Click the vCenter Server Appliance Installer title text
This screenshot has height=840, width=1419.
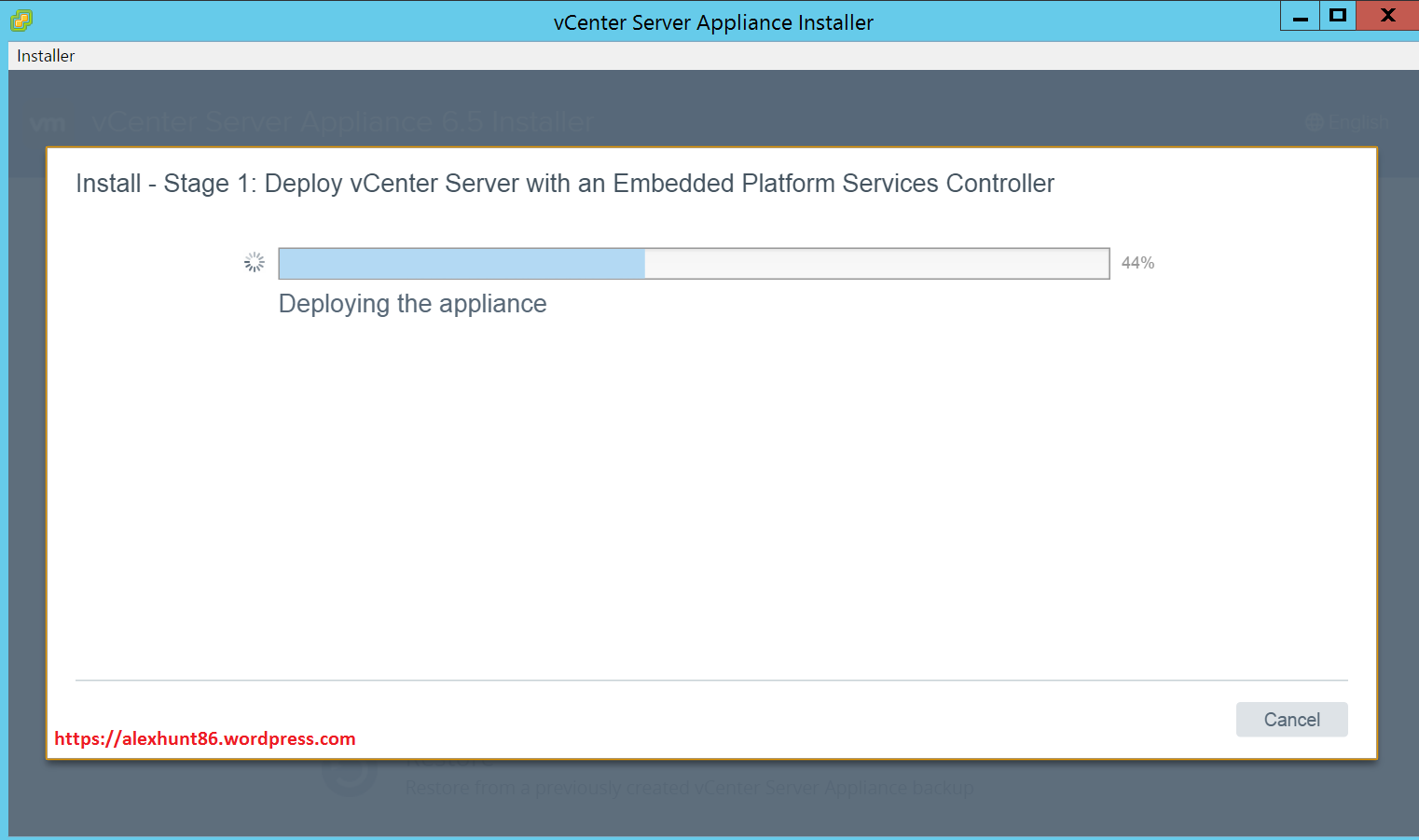[x=714, y=22]
